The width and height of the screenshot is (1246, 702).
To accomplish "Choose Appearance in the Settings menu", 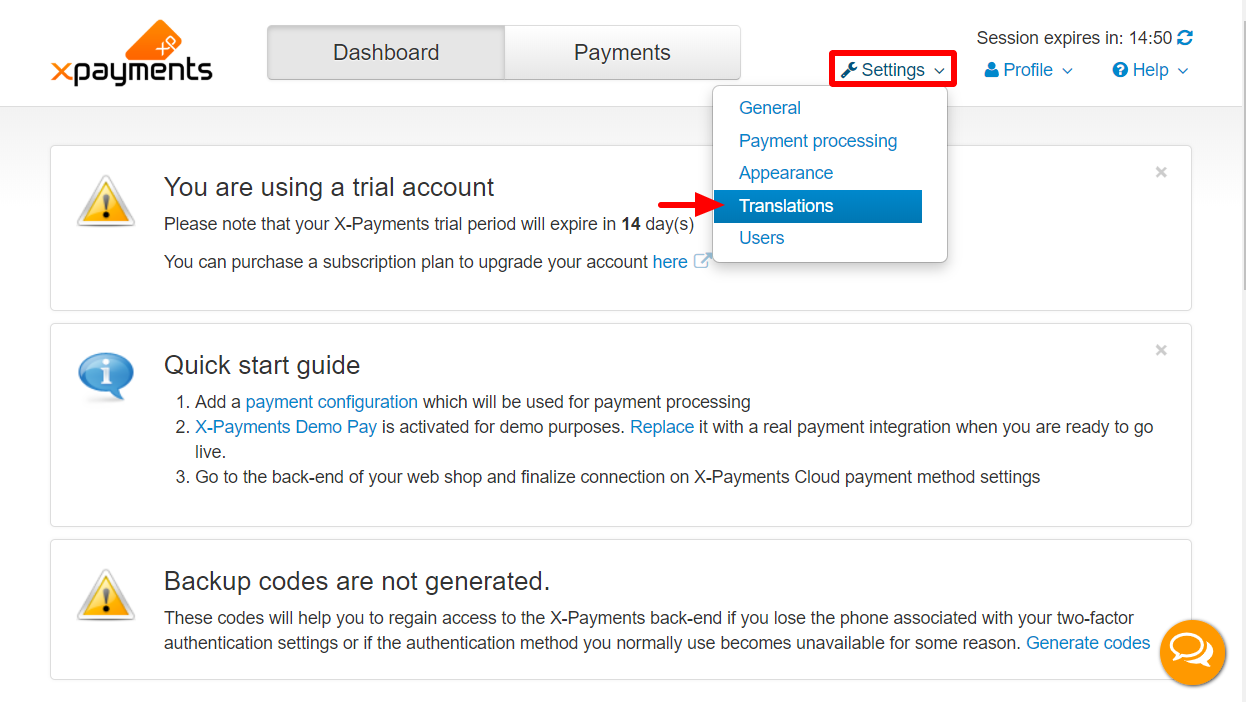I will 786,173.
